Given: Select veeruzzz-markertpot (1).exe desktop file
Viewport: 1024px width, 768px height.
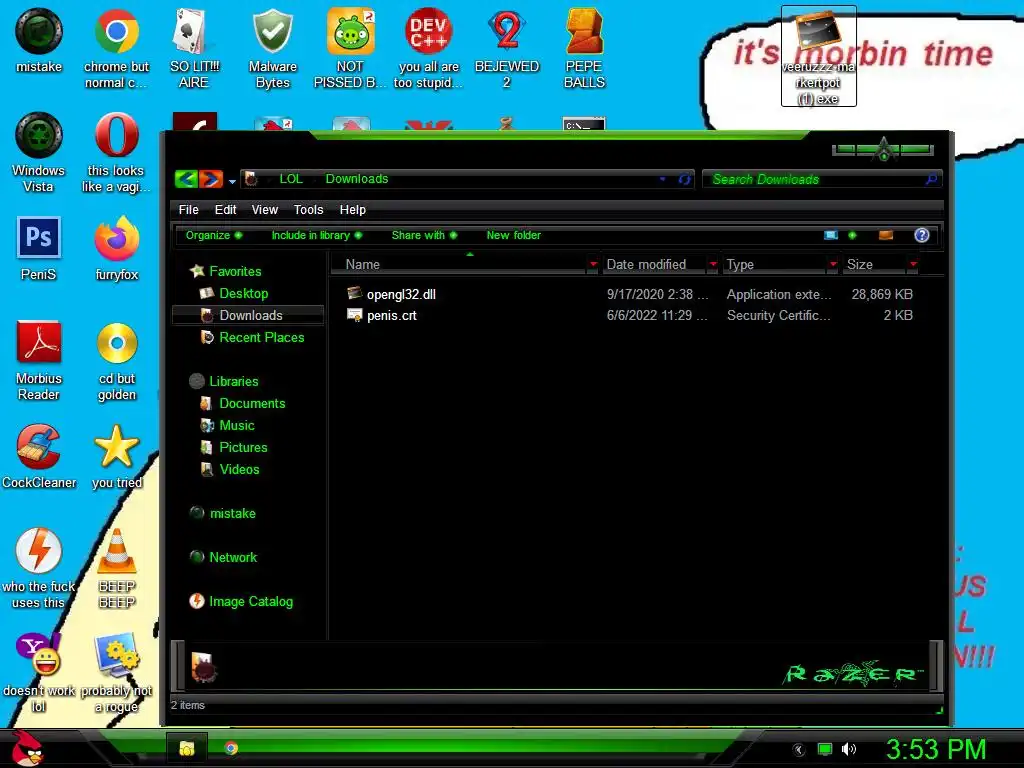Looking at the screenshot, I should point(818,56).
